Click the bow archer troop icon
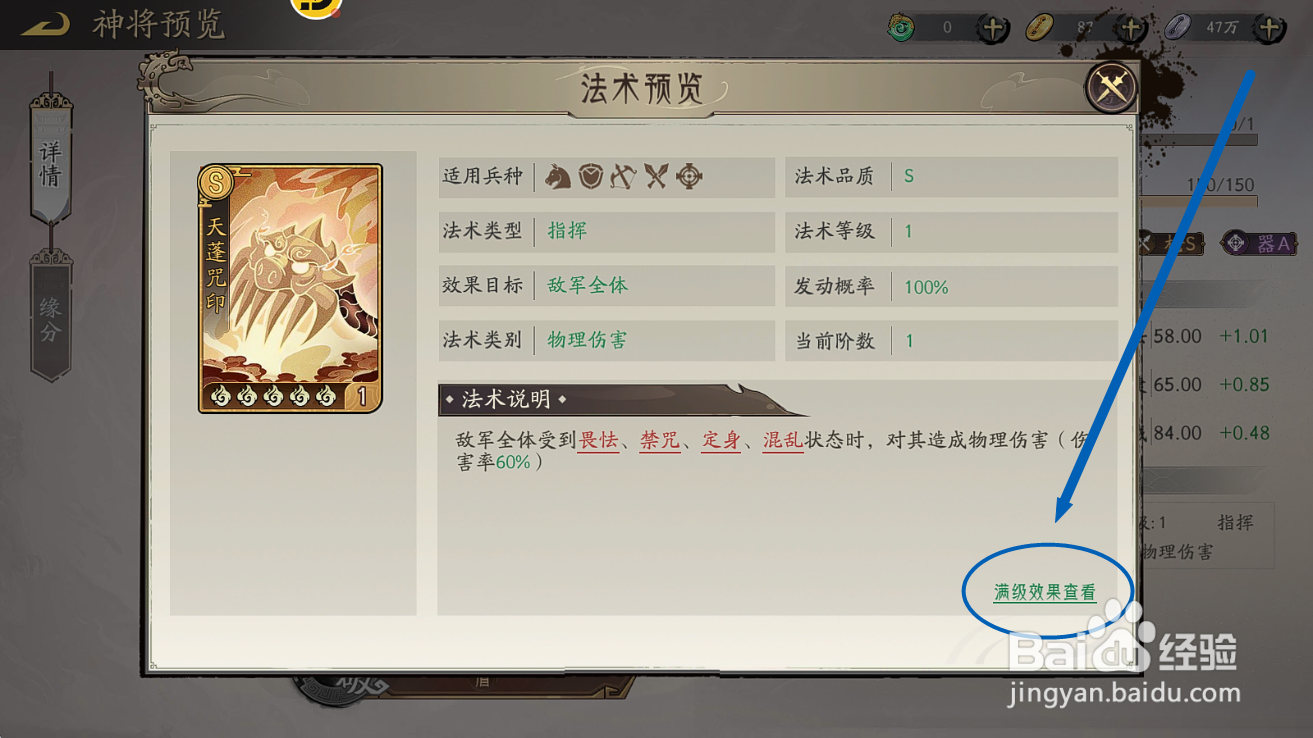Screen dimensions: 1313x738 [x=623, y=177]
